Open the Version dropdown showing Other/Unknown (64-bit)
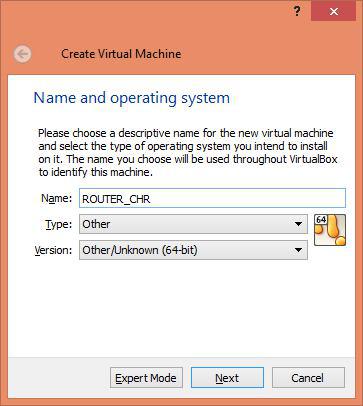363x406 pixels. pyautogui.click(x=193, y=250)
